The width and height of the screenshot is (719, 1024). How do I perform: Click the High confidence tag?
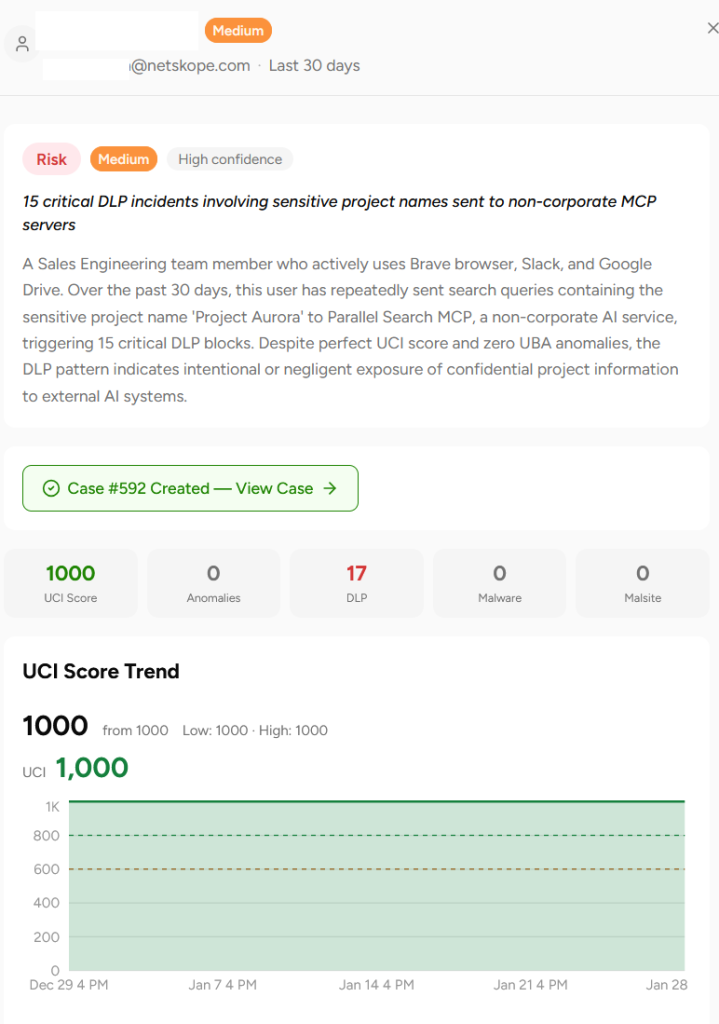(230, 159)
